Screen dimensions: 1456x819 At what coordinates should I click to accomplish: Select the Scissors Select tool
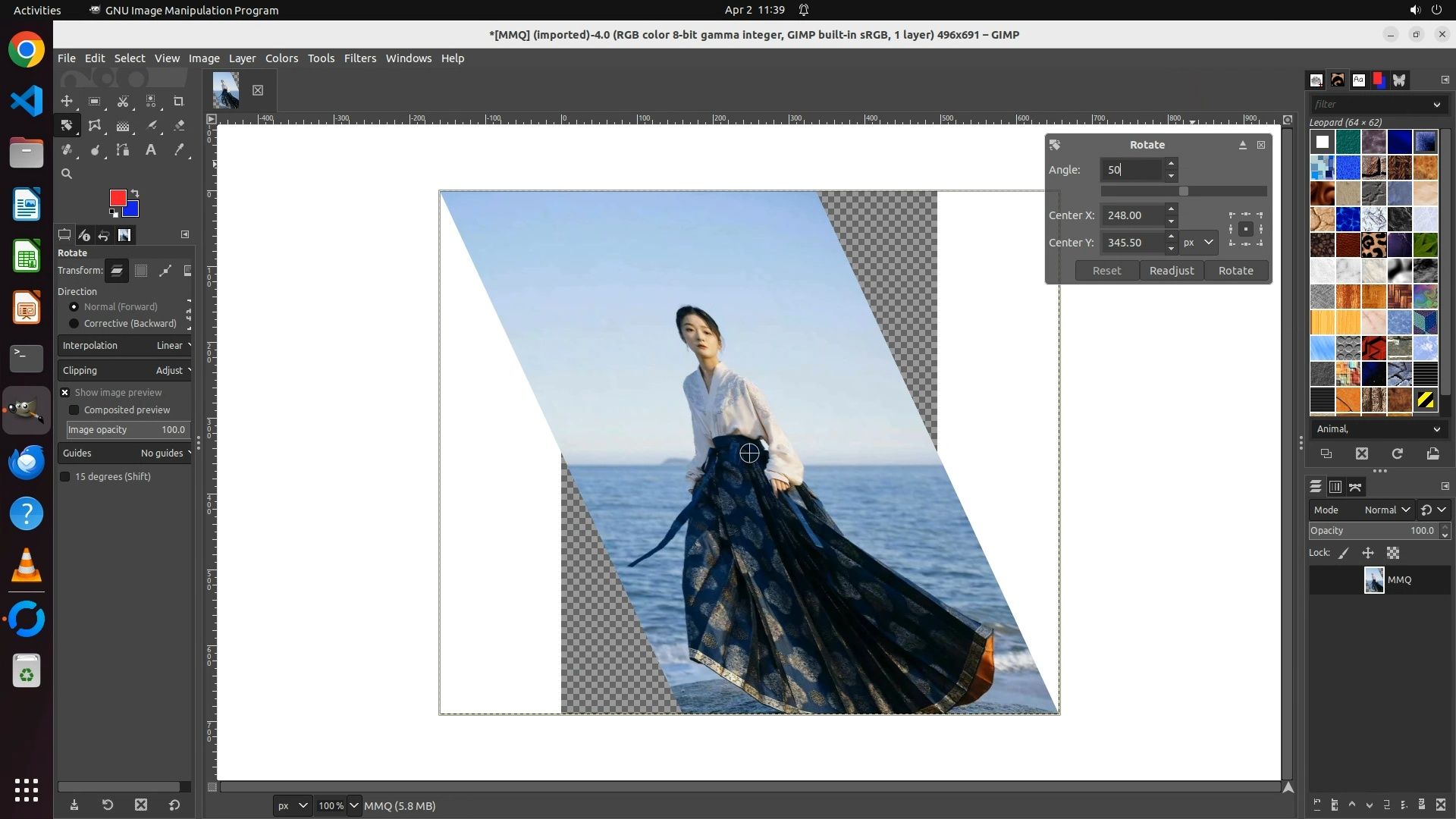(x=123, y=102)
